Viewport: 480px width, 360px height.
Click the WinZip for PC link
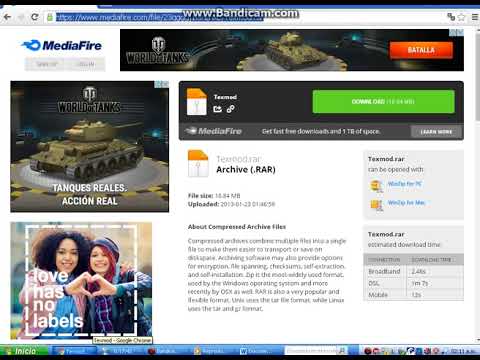click(x=405, y=184)
